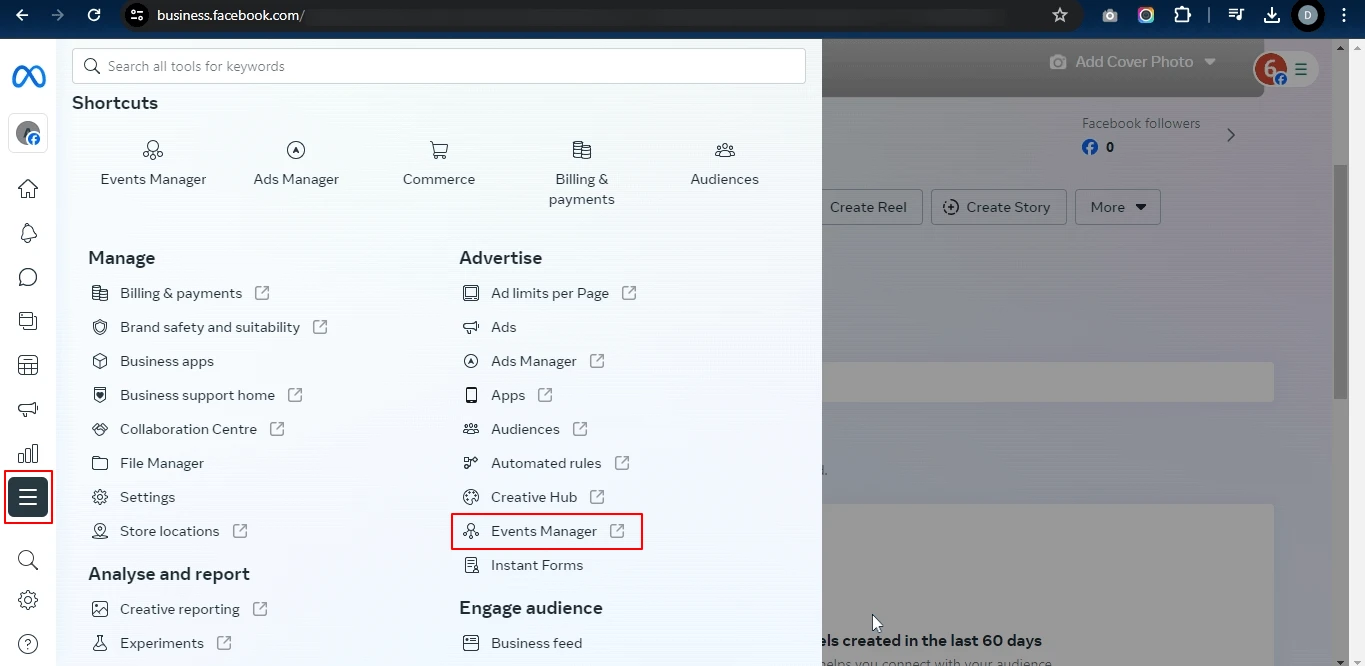This screenshot has height=666, width=1365.
Task: Open Automated rules
Action: [x=545, y=463]
